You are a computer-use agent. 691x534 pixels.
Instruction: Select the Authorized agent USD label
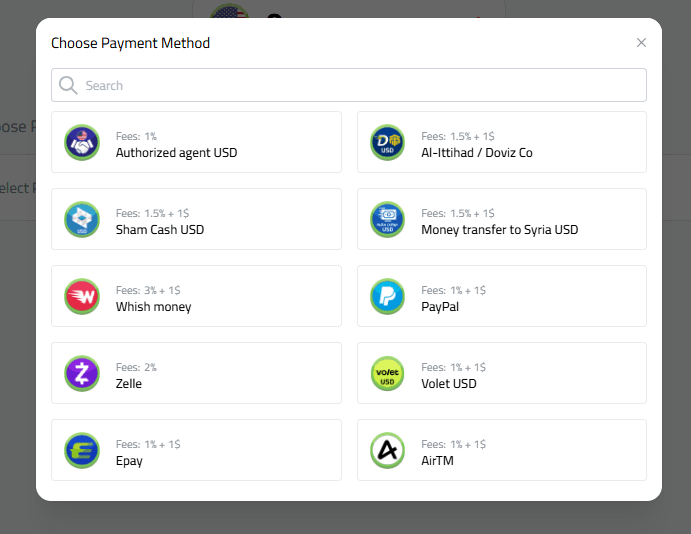pos(176,152)
